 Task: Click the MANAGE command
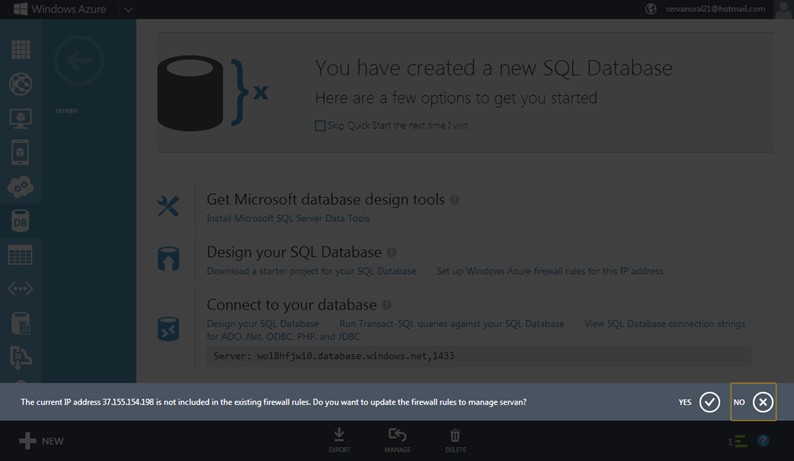[x=398, y=440]
